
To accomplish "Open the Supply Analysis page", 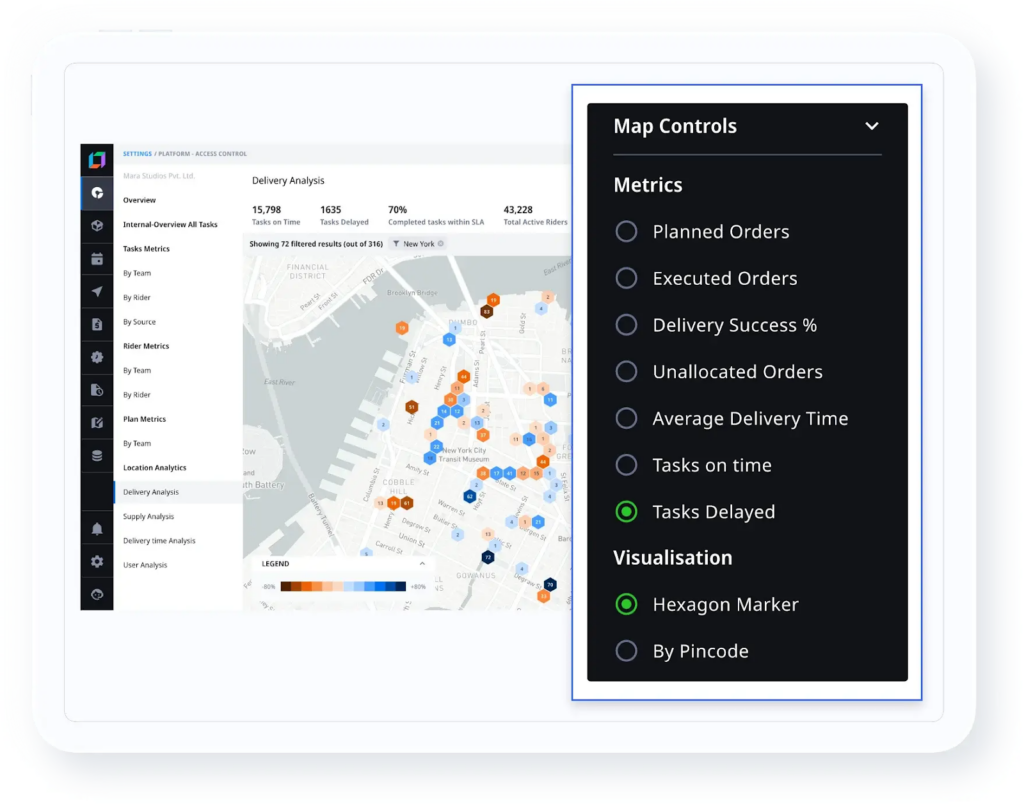I will 147,516.
